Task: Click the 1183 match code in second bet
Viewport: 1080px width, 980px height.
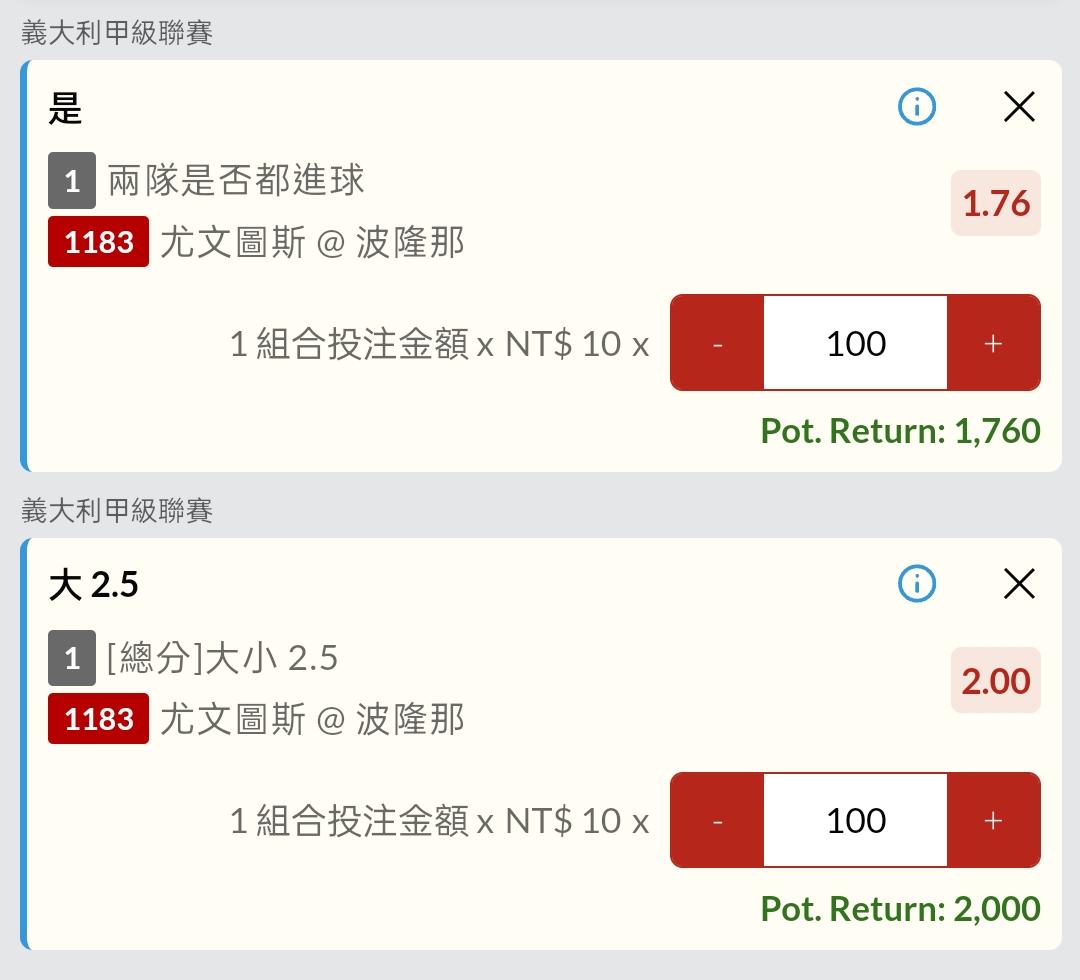Action: (x=98, y=719)
